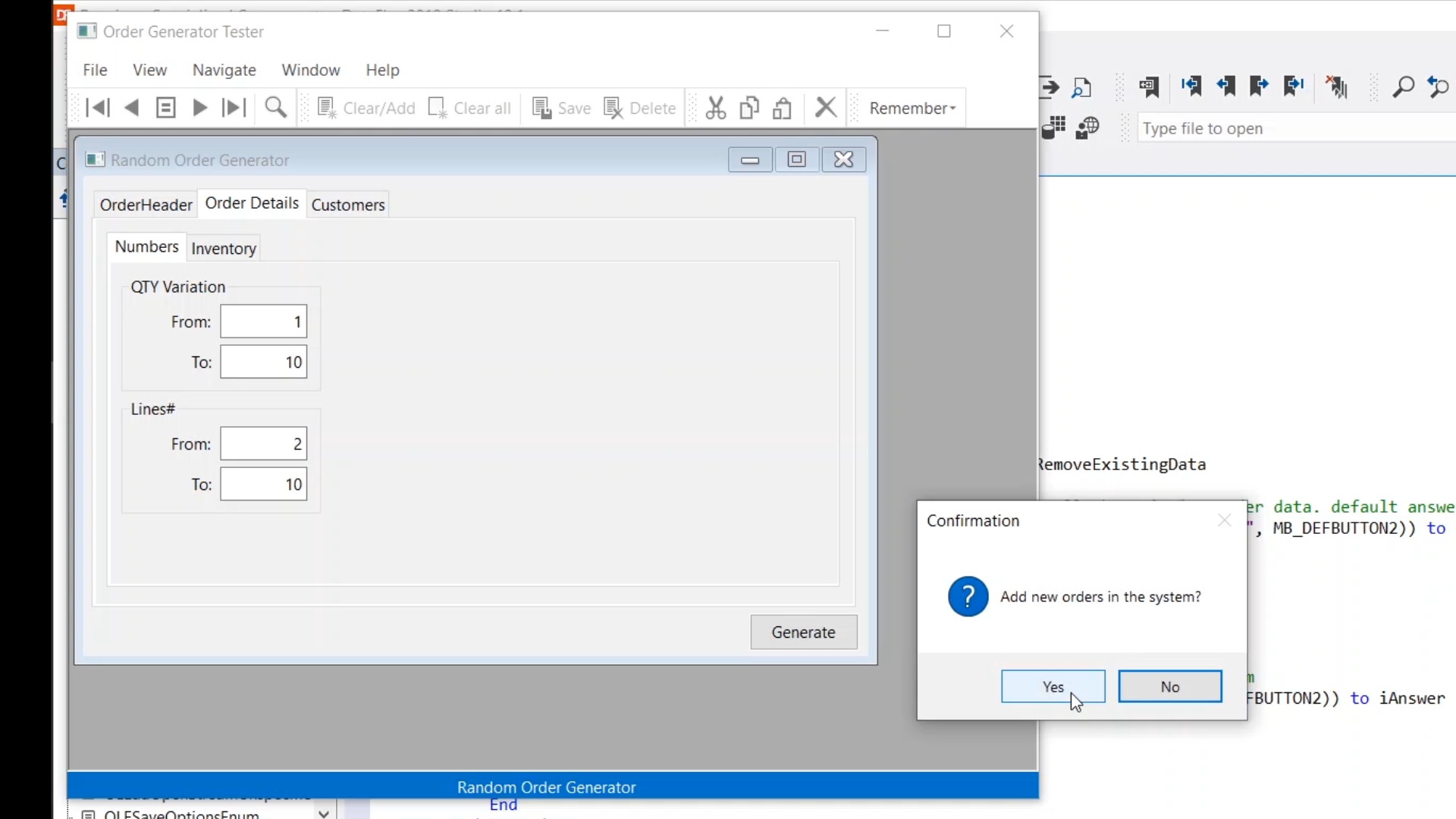The height and width of the screenshot is (819, 1456).
Task: Click the magnifier prompt icon
Action: (276, 108)
